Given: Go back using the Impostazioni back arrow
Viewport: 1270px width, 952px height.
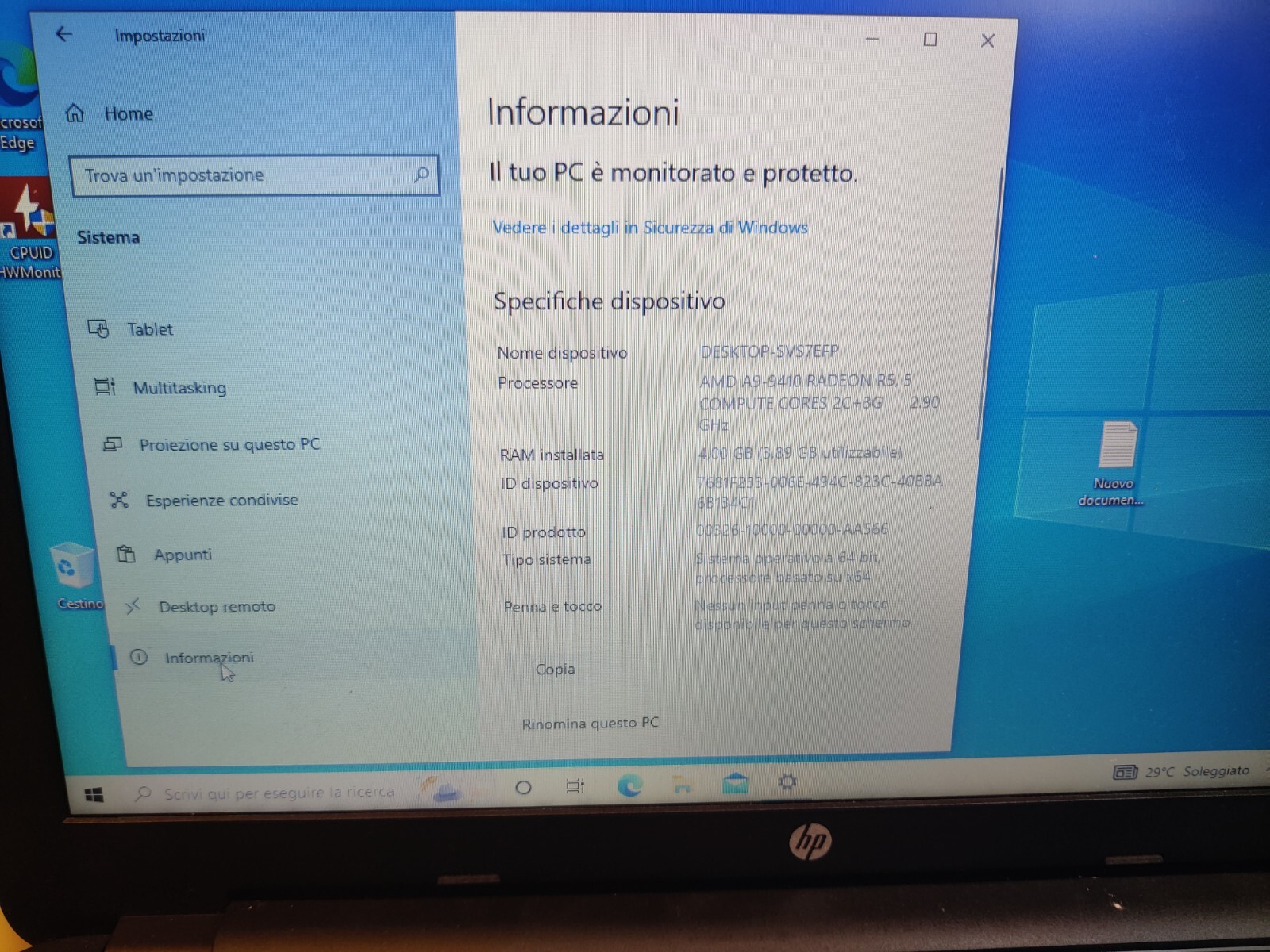Looking at the screenshot, I should coord(64,34).
